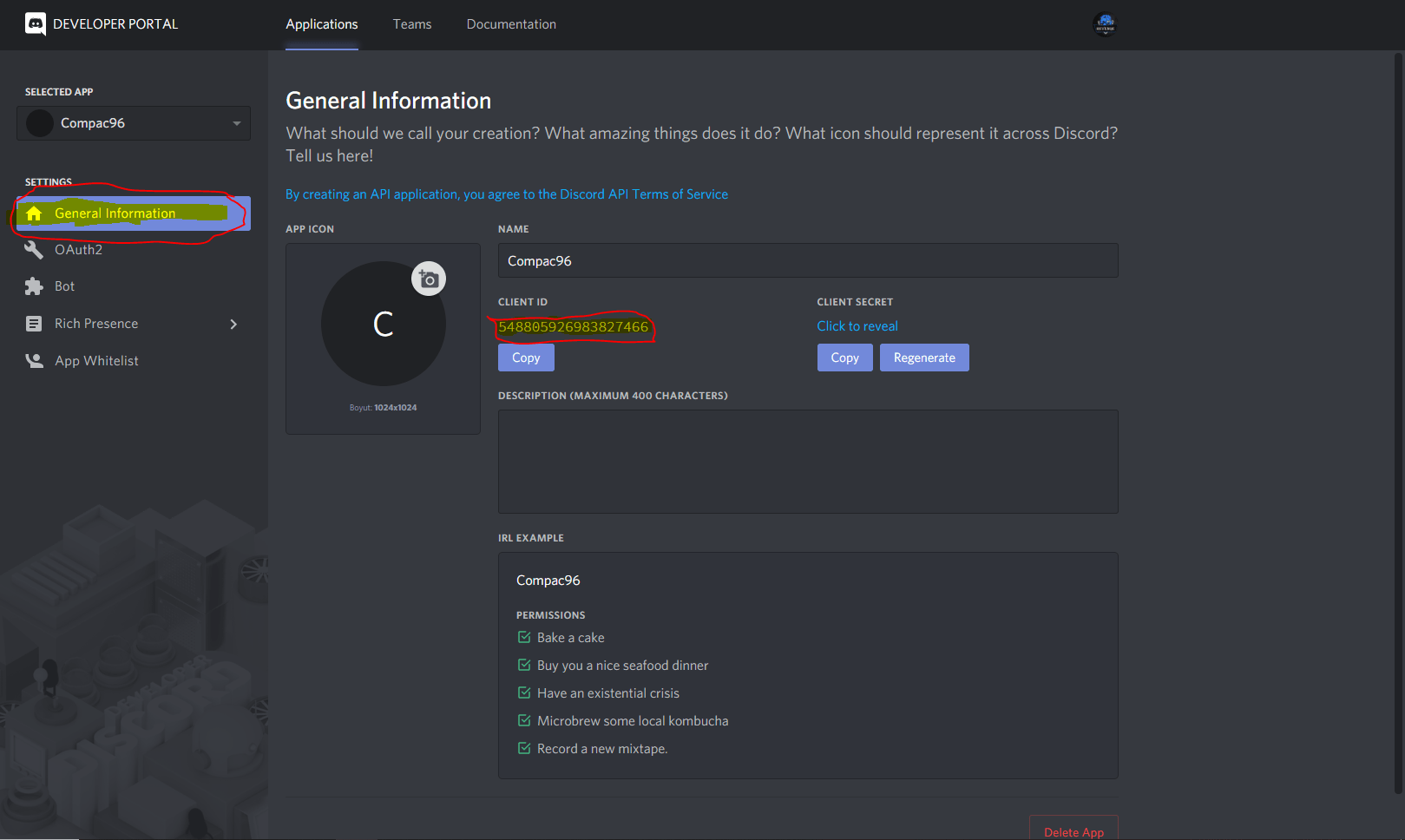Screen dimensions: 1405x840
Task: Switch to the Teams tab
Action: 412,24
